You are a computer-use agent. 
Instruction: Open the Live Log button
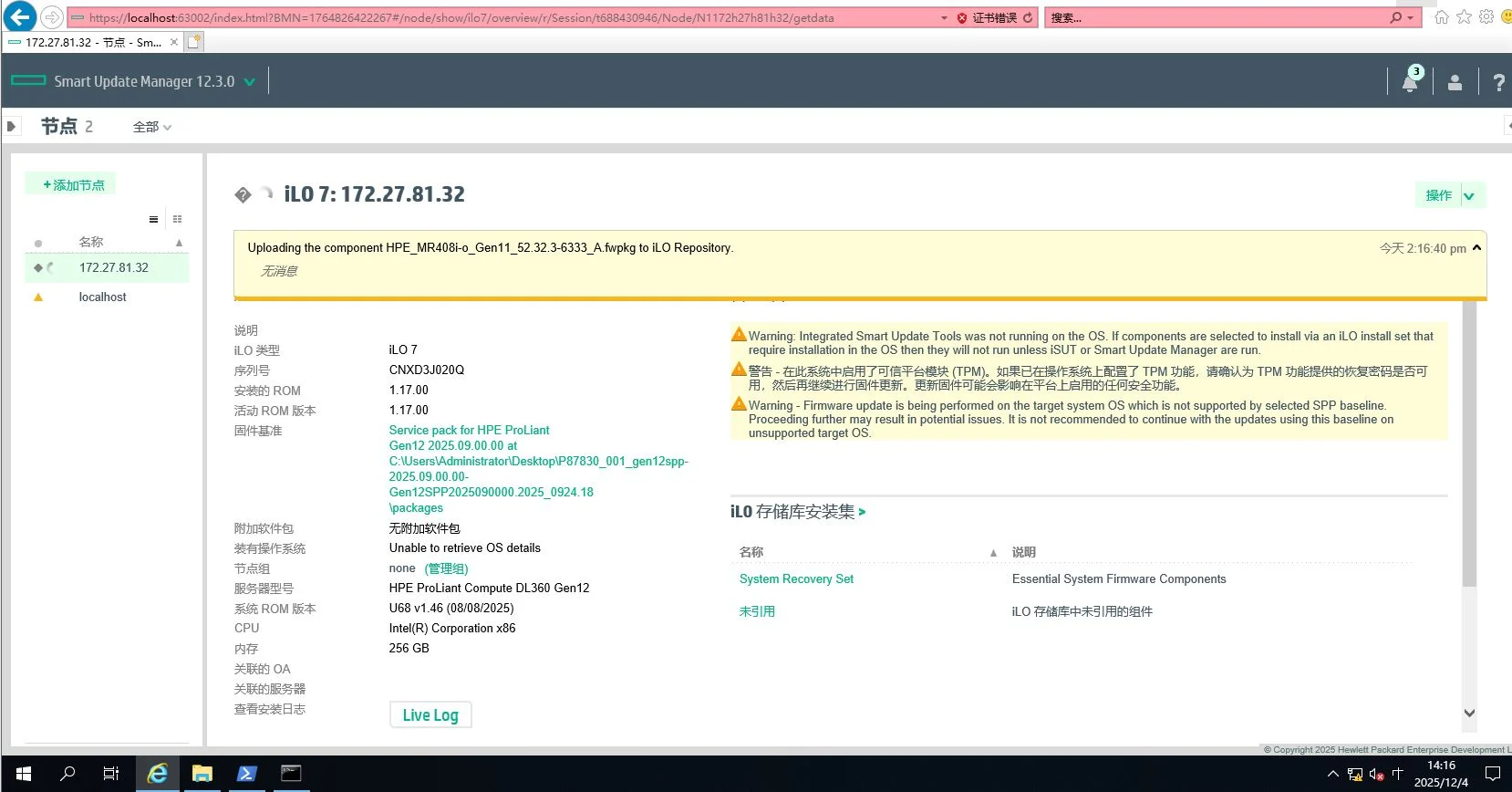tap(430, 715)
